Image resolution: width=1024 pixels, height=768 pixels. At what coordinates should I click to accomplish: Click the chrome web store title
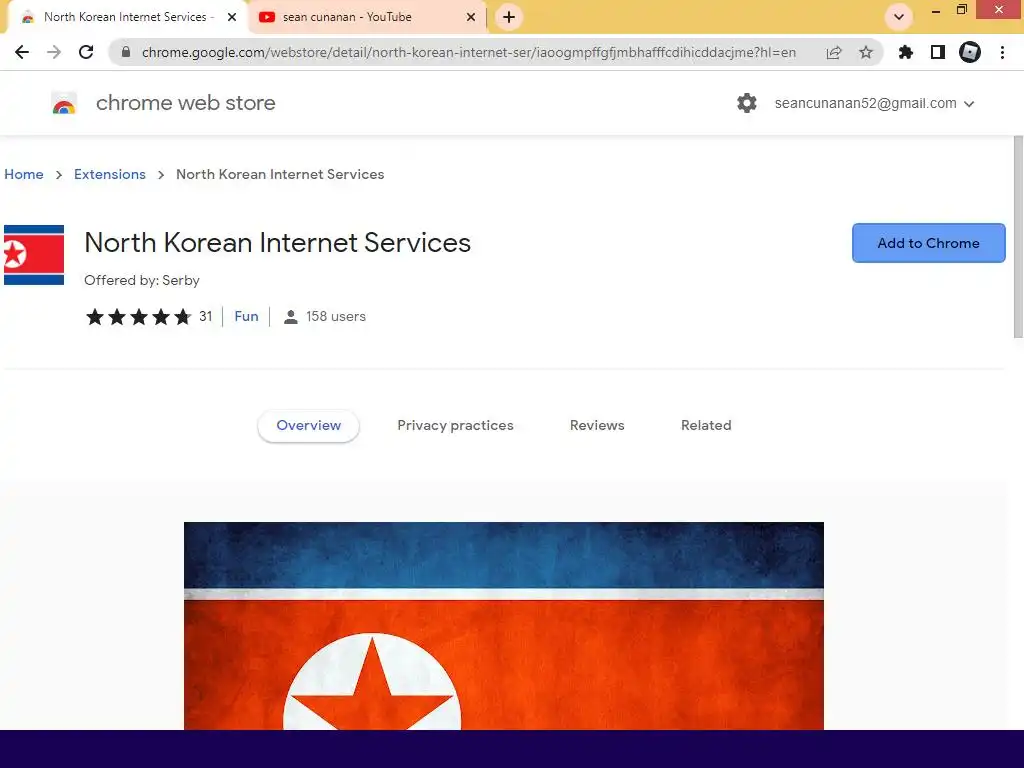(185, 103)
